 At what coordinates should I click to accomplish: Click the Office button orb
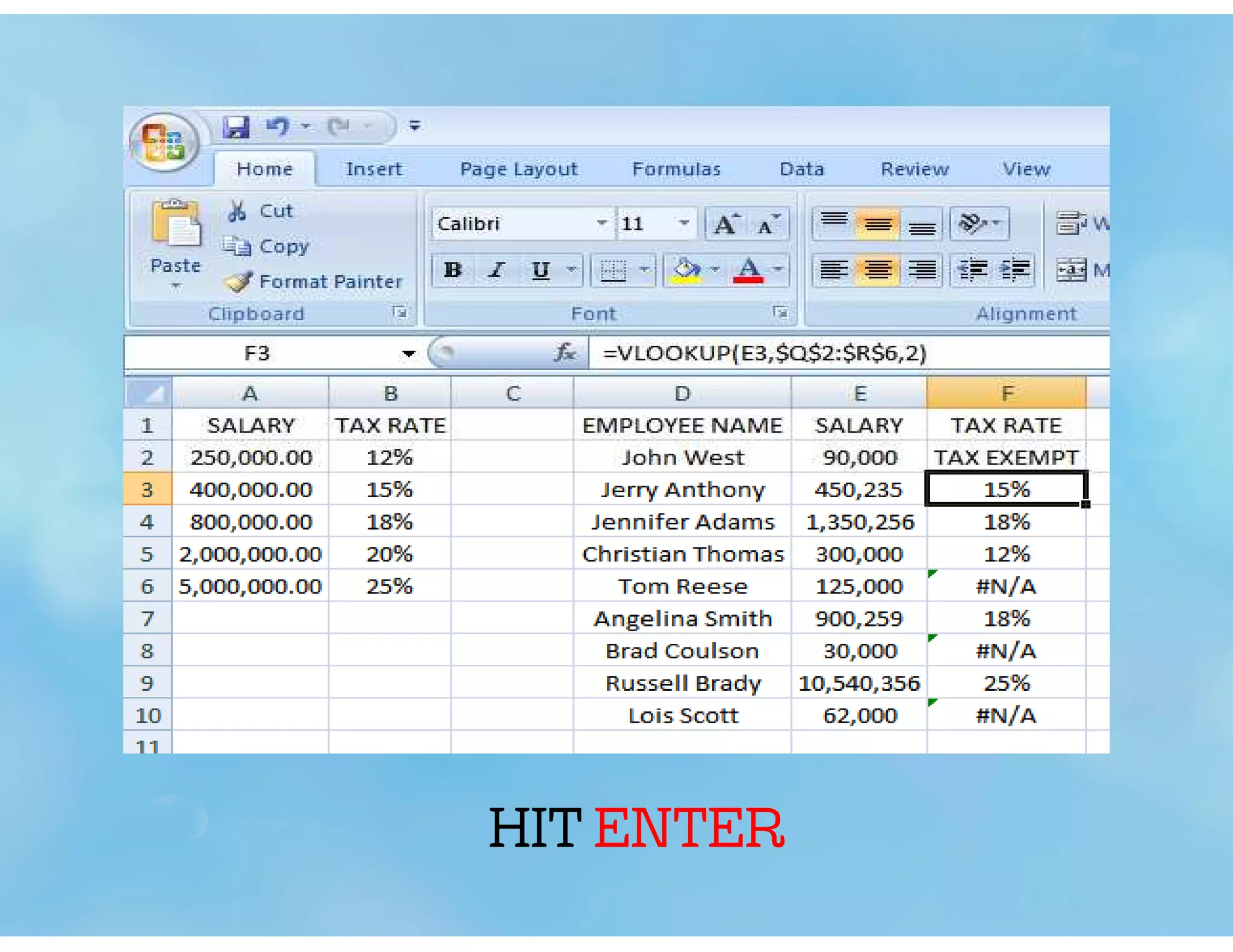tap(163, 143)
